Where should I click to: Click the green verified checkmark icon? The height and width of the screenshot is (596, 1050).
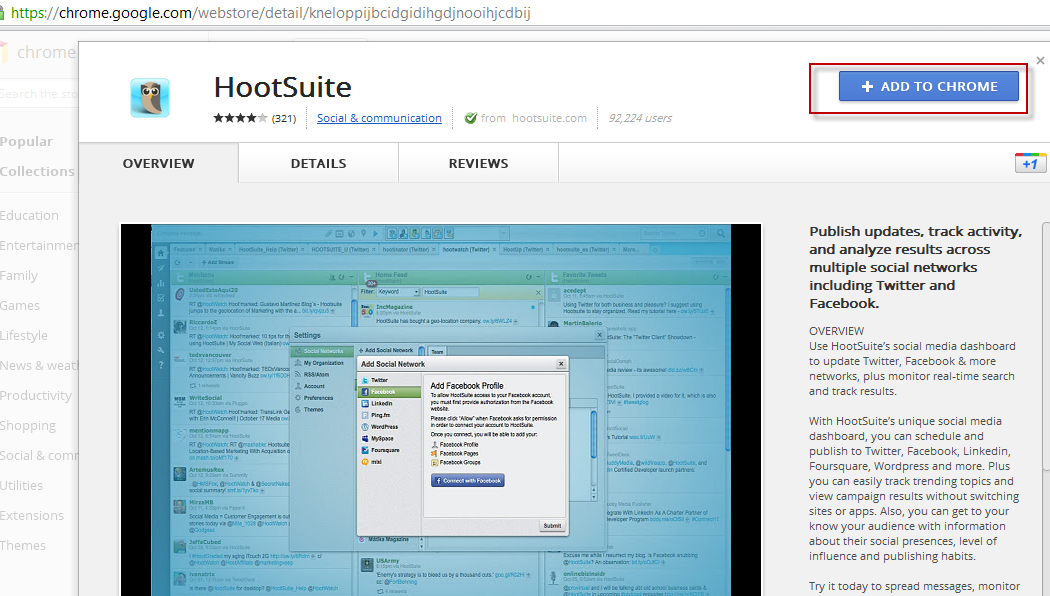point(471,118)
